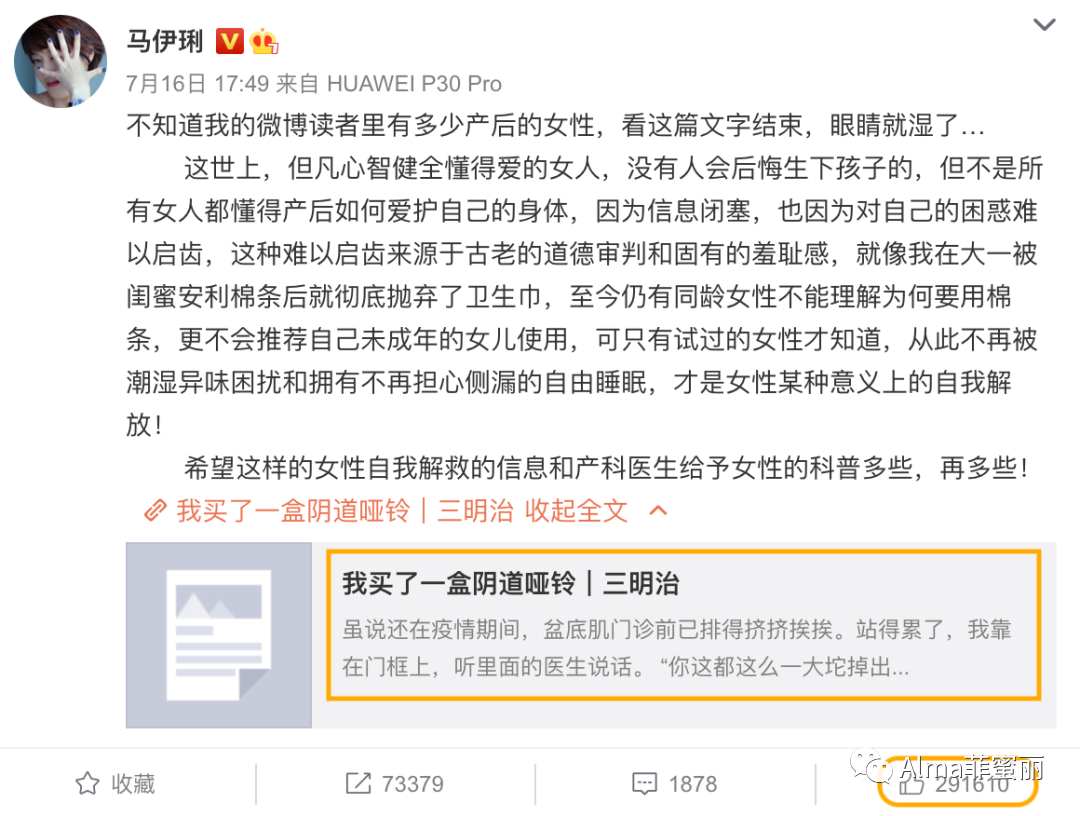The image size is (1080, 816).
Task: Click the crown membership badge icon
Action: pyautogui.click(x=264, y=41)
